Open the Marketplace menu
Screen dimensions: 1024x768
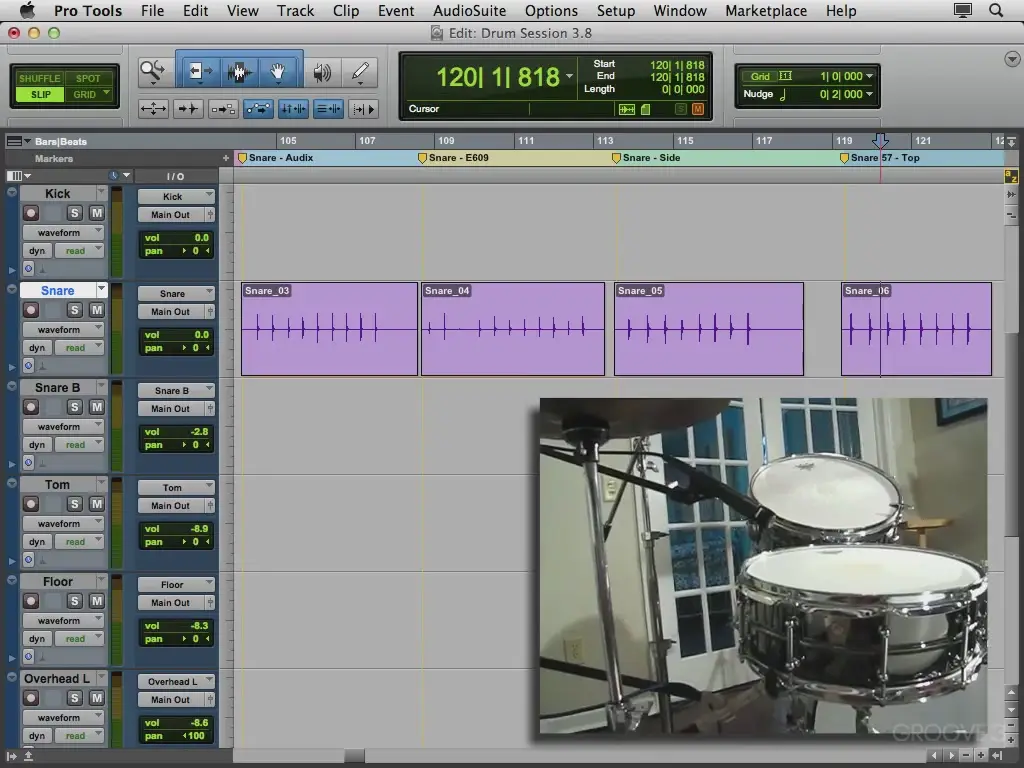pyautogui.click(x=766, y=10)
